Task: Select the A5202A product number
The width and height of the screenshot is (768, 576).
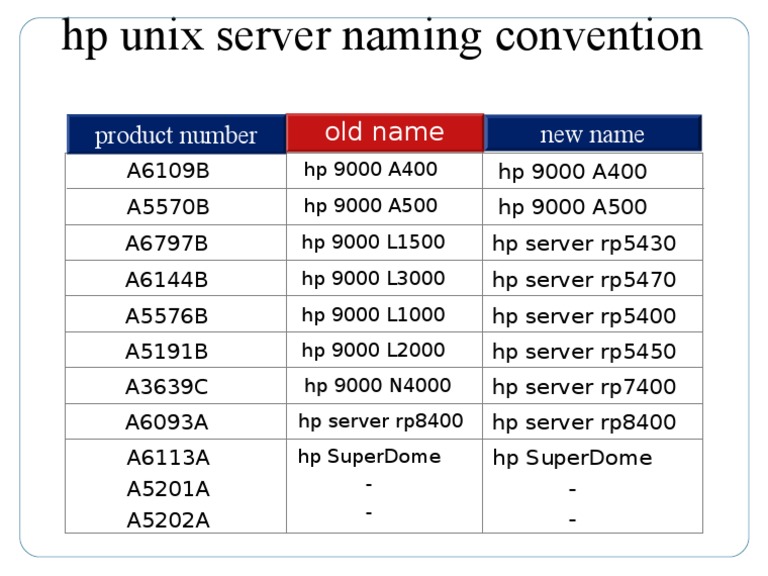Action: tap(168, 520)
